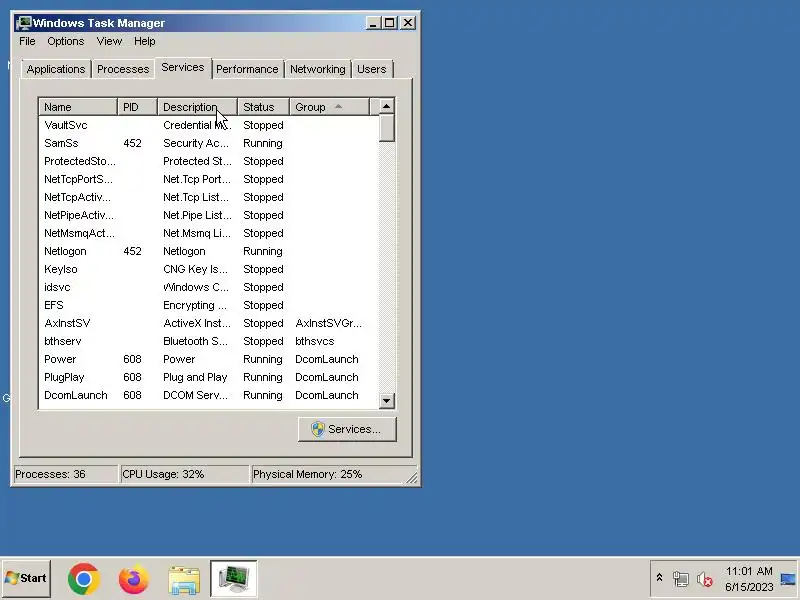Click the Show desktop icon in tray
This screenshot has width=800, height=600.
click(x=788, y=579)
